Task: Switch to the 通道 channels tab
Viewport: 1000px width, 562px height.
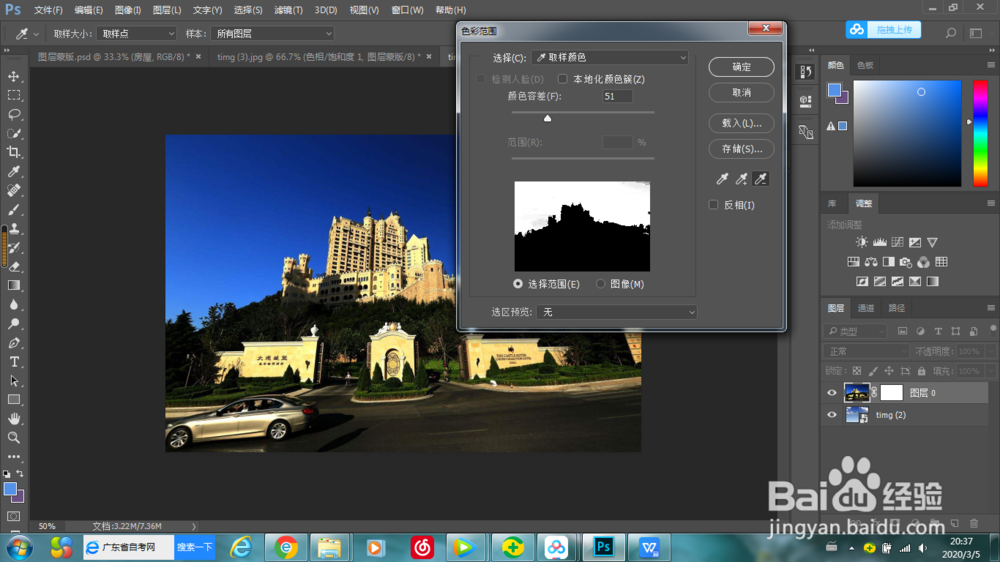Action: (x=865, y=308)
